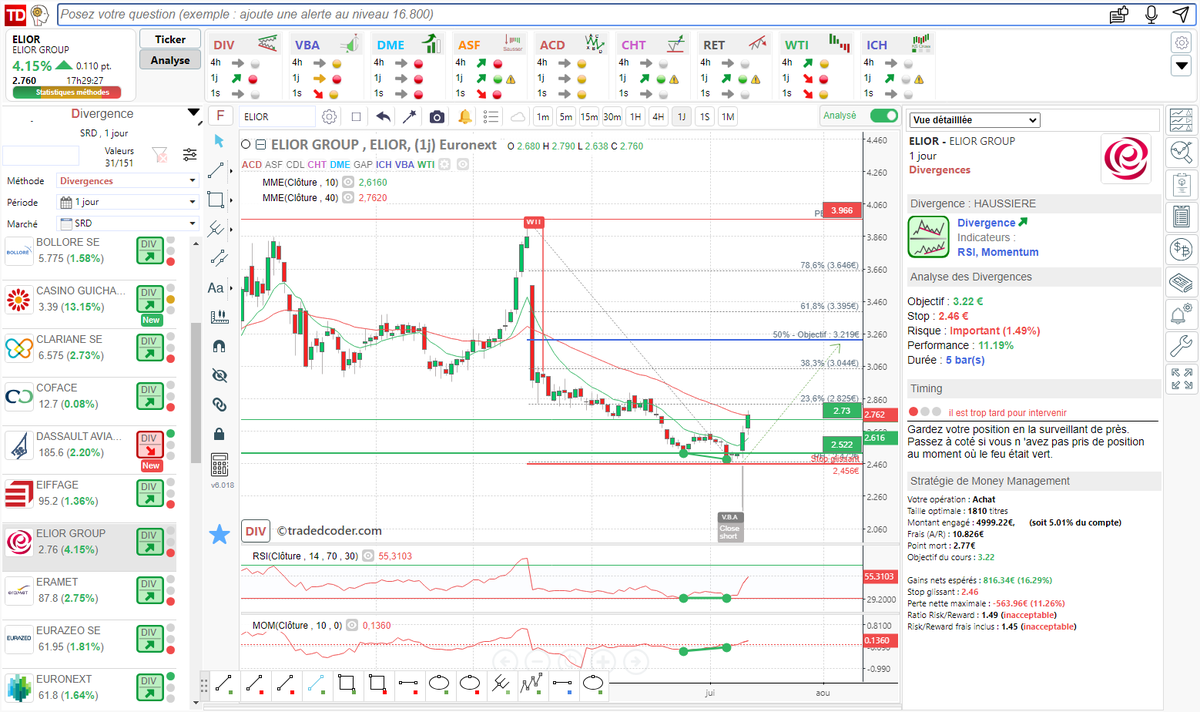Toggle visibility of MOM indicator
The width and height of the screenshot is (1200, 712).
(x=352, y=625)
